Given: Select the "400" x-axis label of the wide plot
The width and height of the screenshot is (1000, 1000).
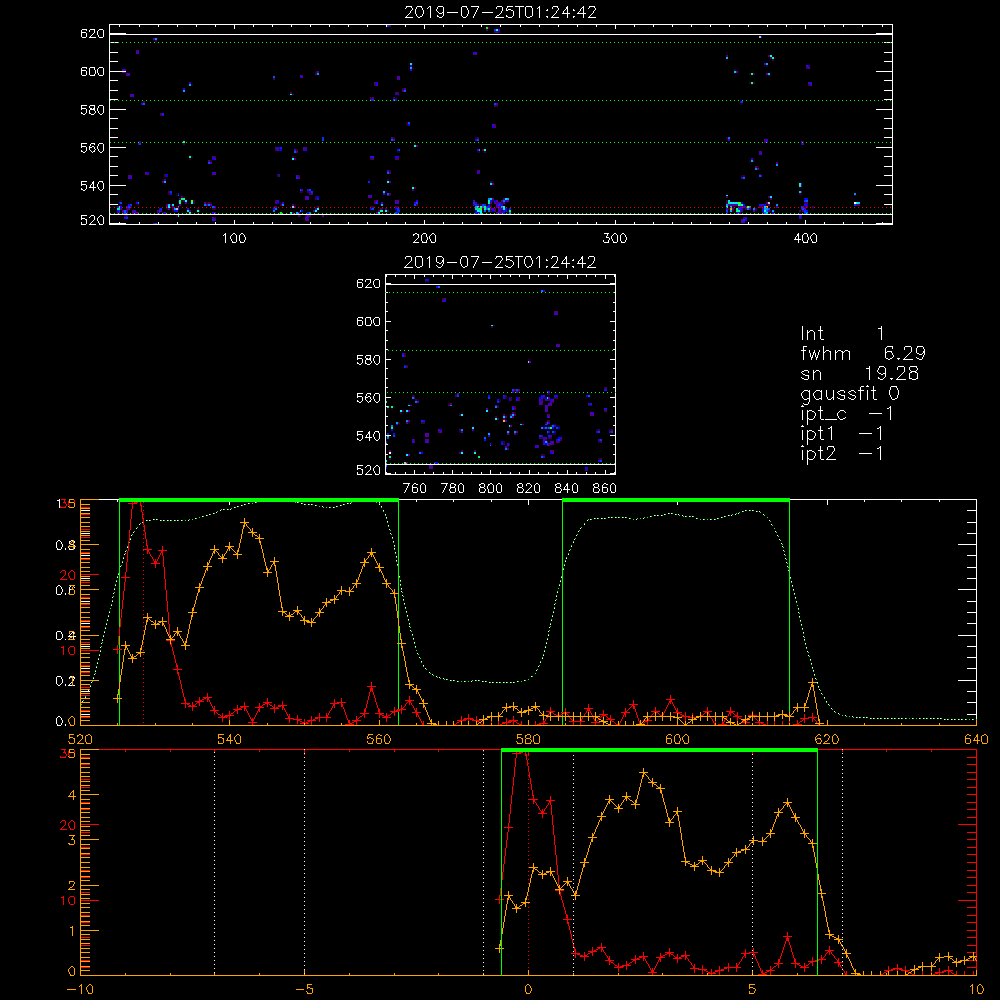Looking at the screenshot, I should [805, 239].
